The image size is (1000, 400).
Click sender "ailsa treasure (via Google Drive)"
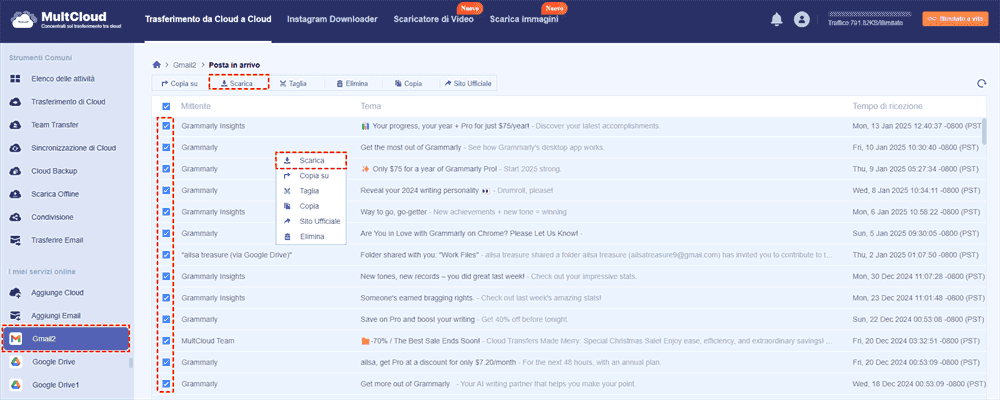coord(237,255)
